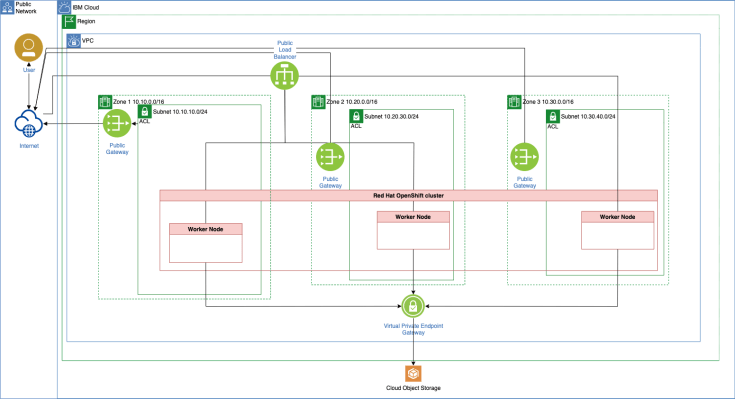
Task: Select the Cloud Object Storage icon
Action: click(x=413, y=374)
